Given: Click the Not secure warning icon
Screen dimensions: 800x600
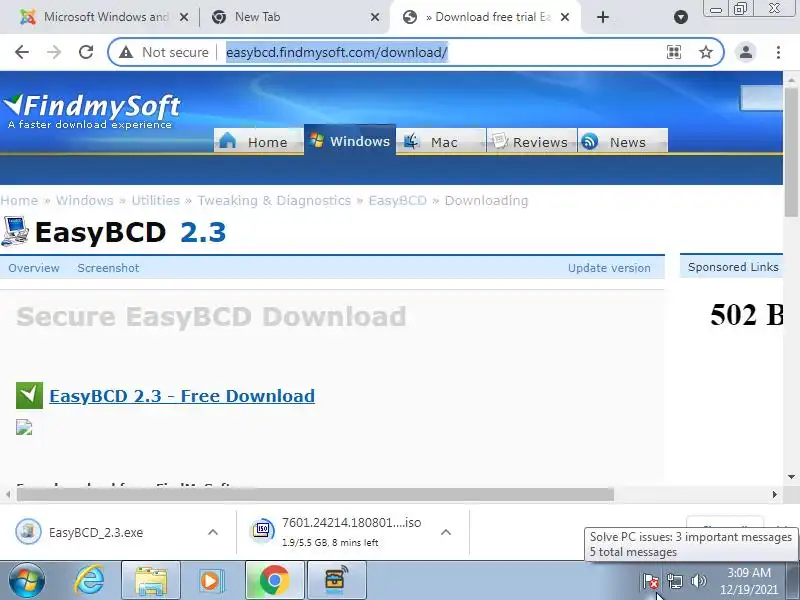Looking at the screenshot, I should point(126,52).
